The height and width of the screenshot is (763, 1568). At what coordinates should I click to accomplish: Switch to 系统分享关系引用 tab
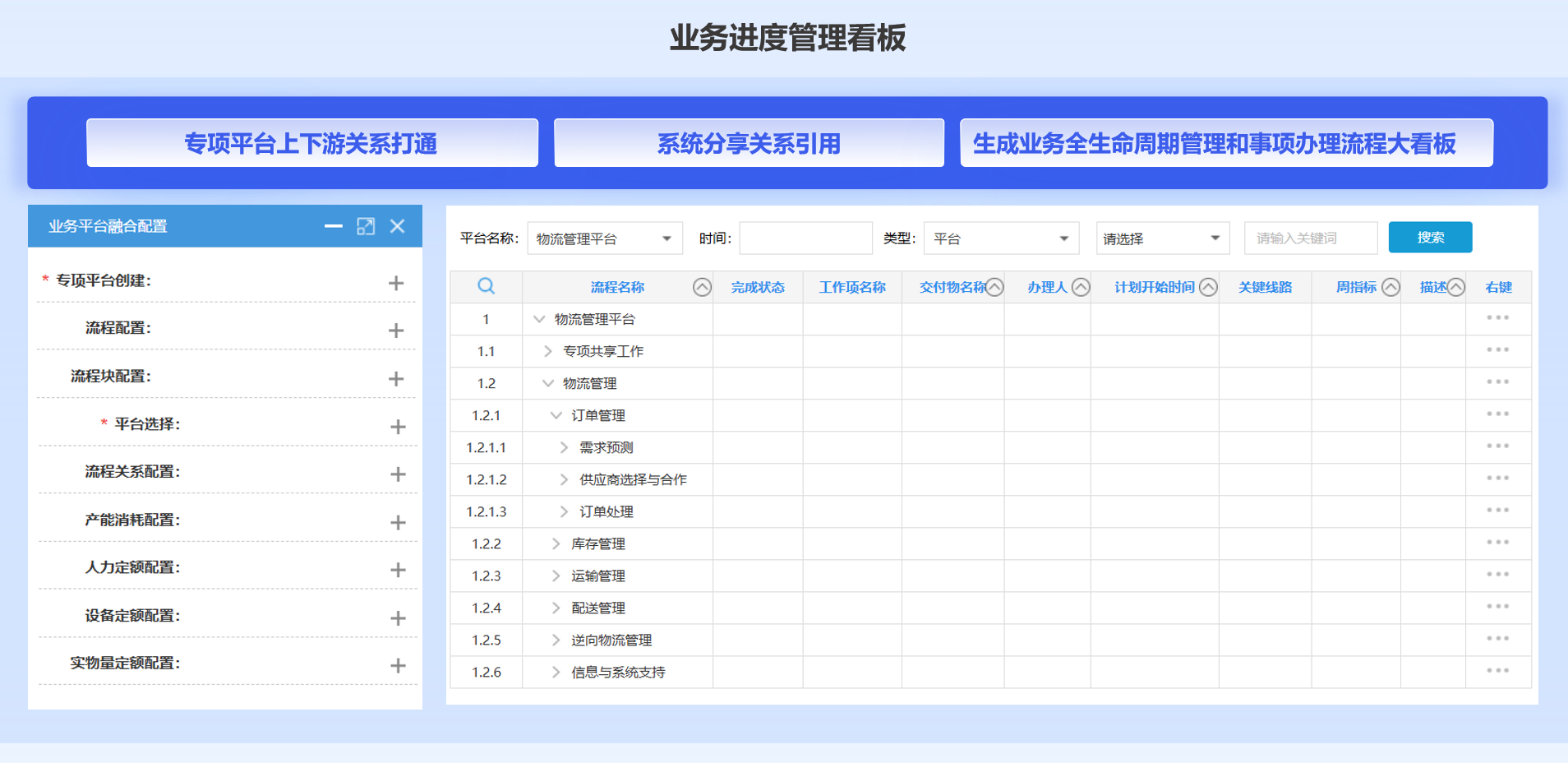(x=749, y=143)
